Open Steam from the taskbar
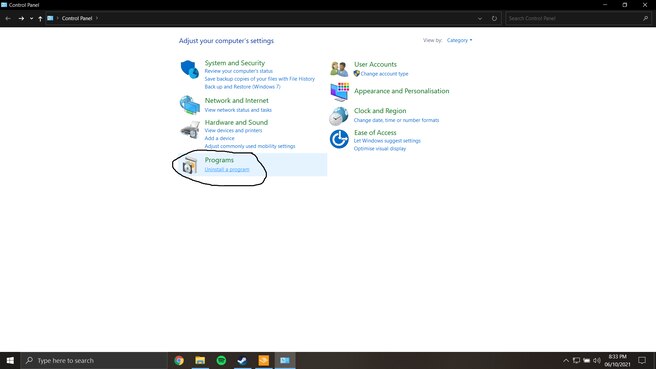This screenshot has height=369, width=656. point(242,361)
